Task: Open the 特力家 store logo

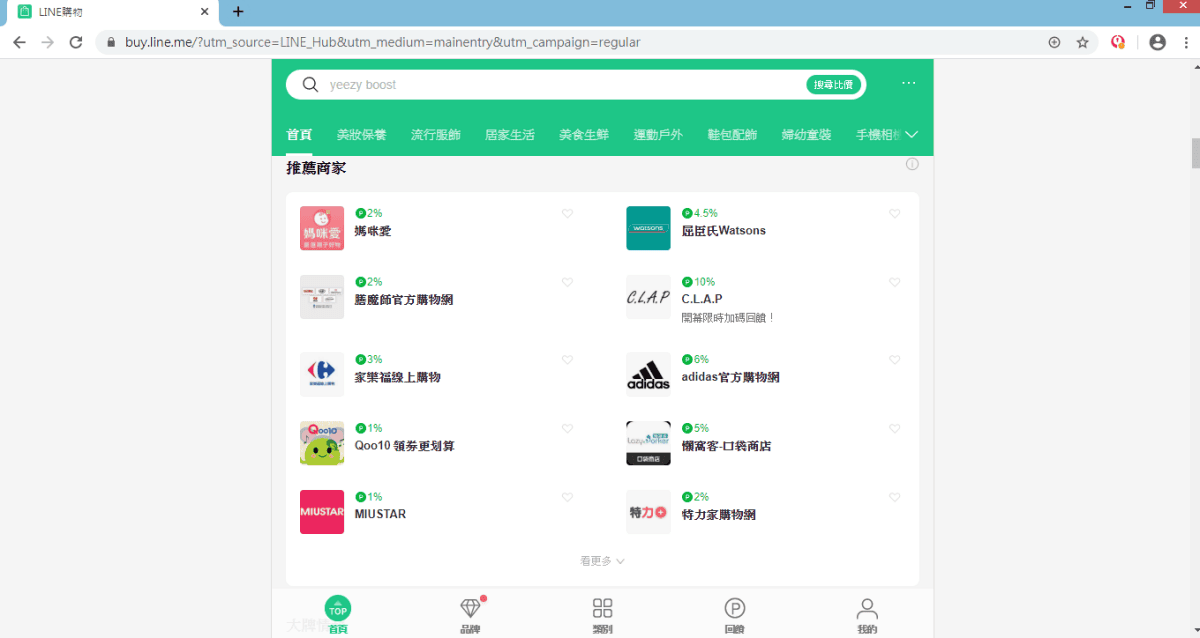Action: click(x=648, y=512)
